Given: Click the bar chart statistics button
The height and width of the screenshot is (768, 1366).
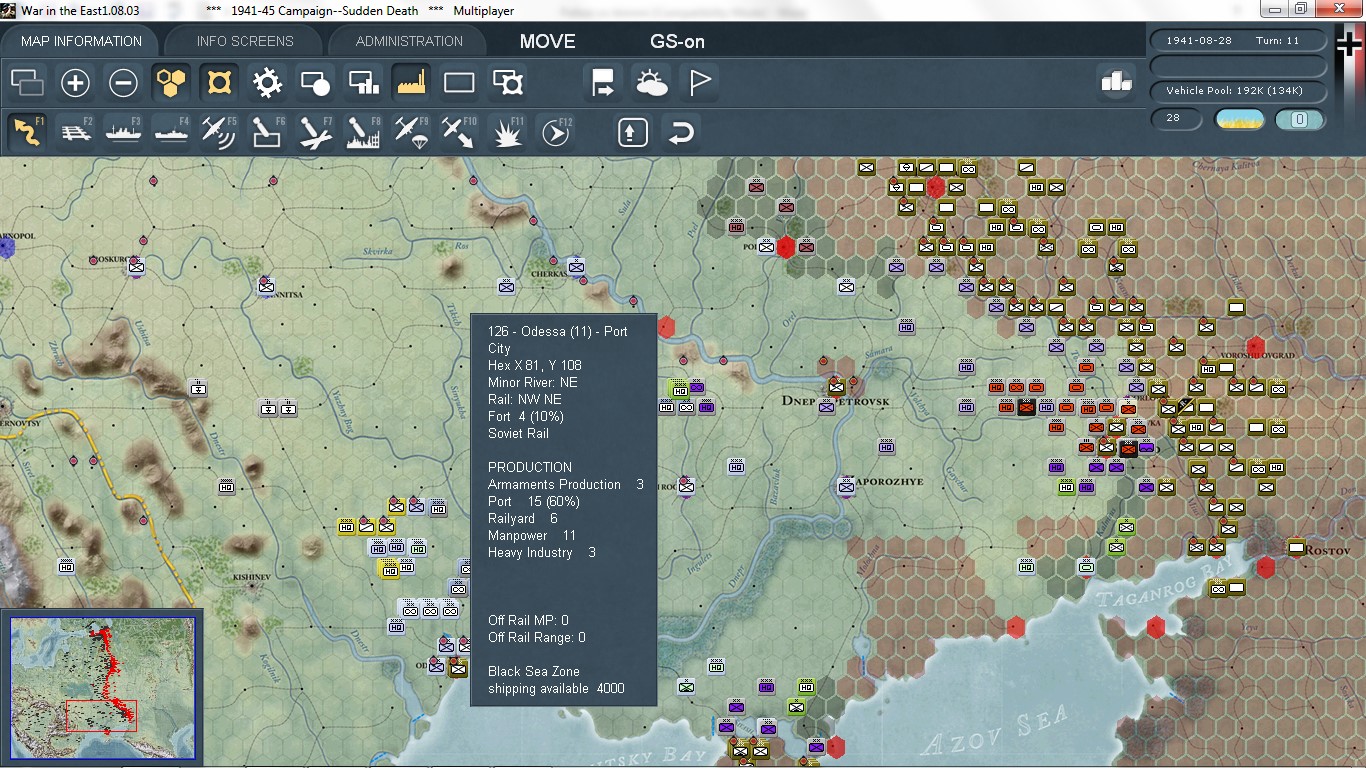Looking at the screenshot, I should [x=1116, y=83].
